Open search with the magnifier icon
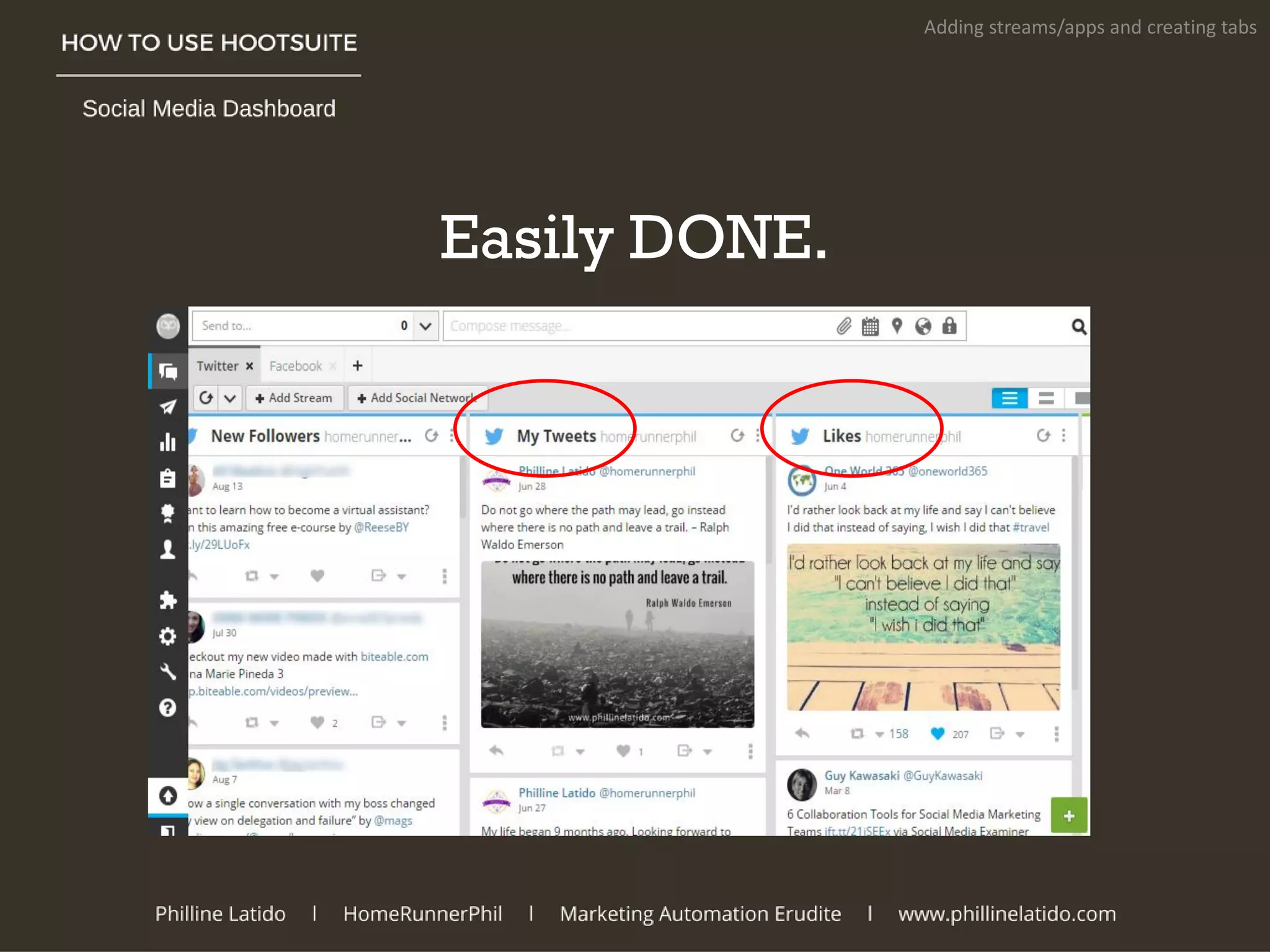 1079,327
